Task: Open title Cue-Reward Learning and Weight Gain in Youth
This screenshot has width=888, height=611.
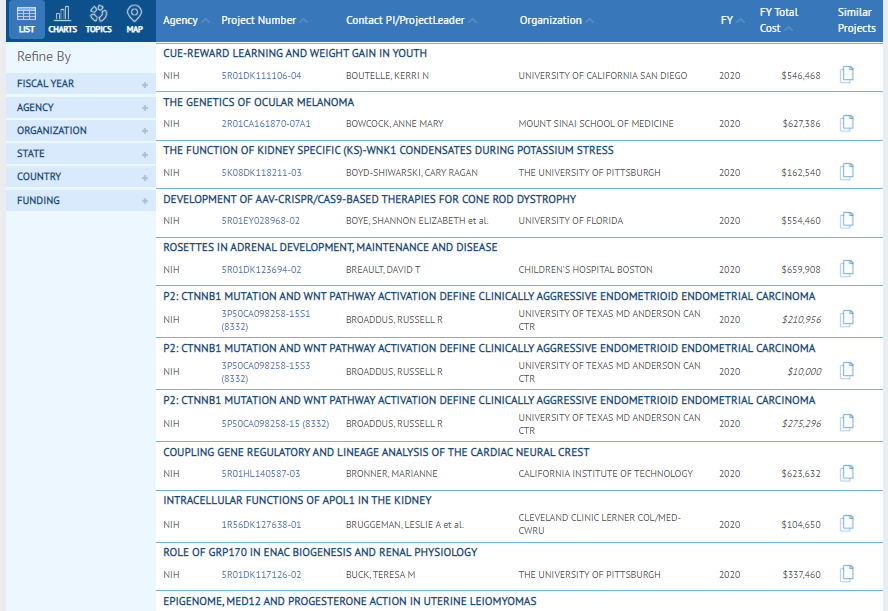Action: [295, 53]
